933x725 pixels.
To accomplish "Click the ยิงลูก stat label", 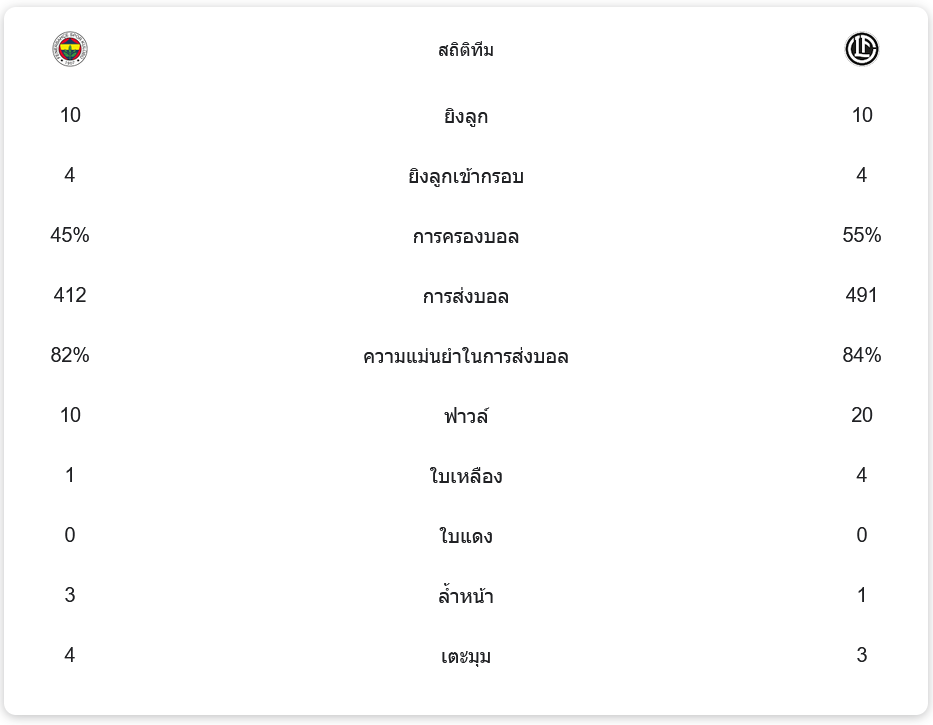I will (466, 115).
